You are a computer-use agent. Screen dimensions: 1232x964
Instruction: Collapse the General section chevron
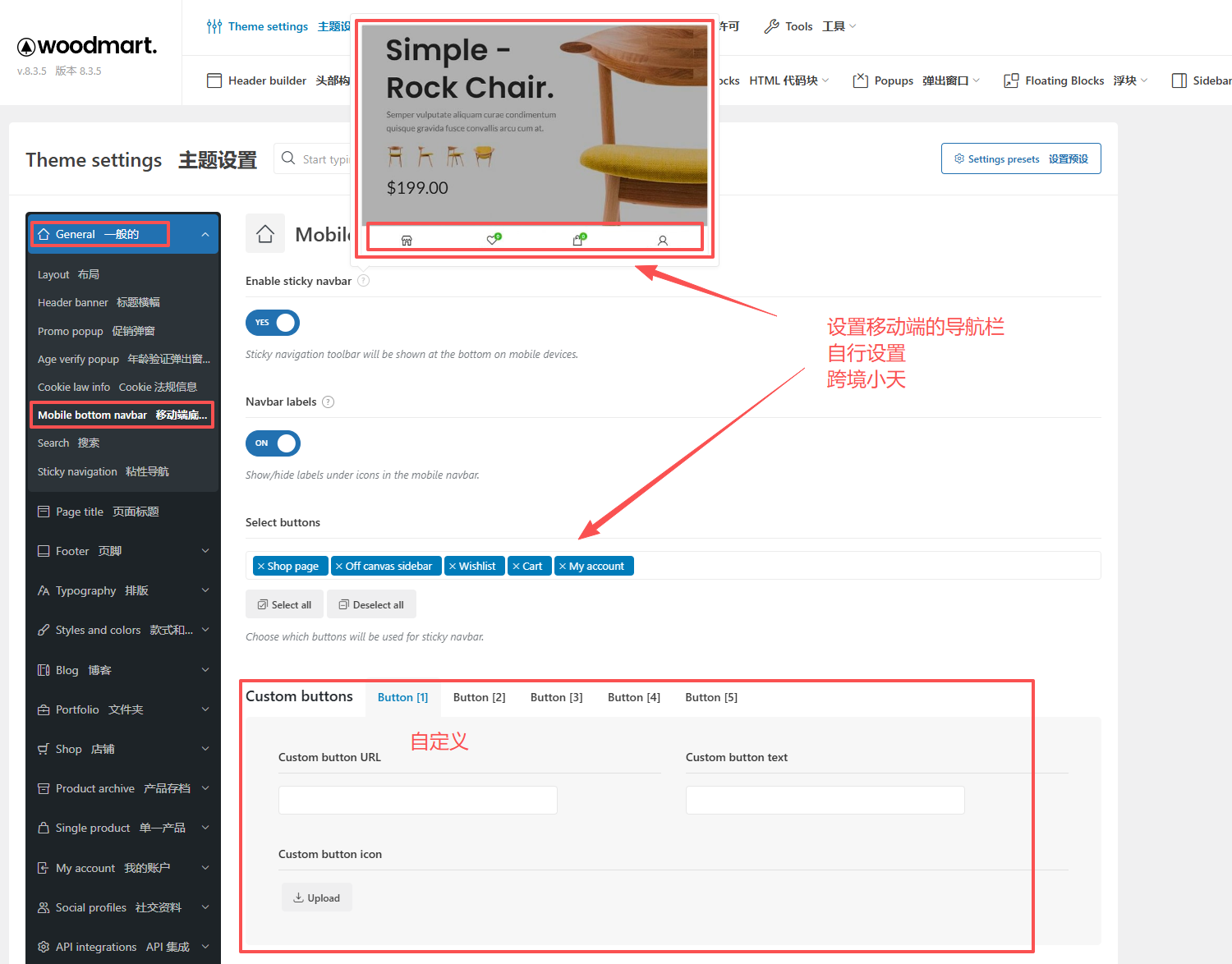(x=205, y=235)
